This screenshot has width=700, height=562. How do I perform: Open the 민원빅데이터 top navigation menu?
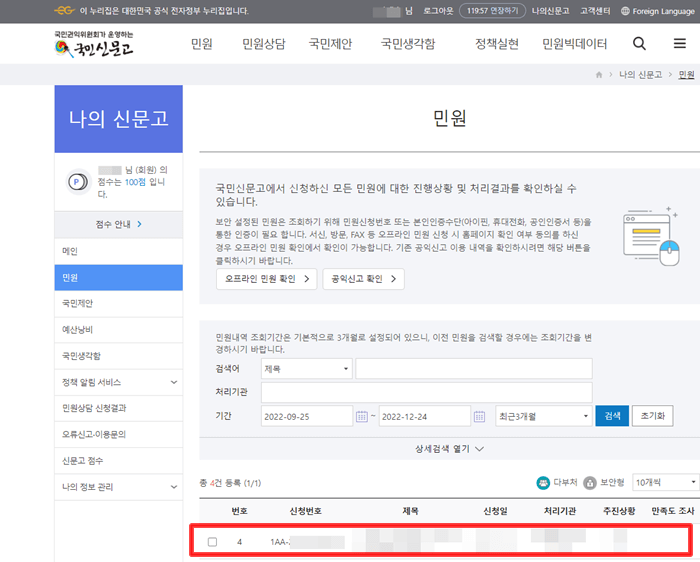575,44
